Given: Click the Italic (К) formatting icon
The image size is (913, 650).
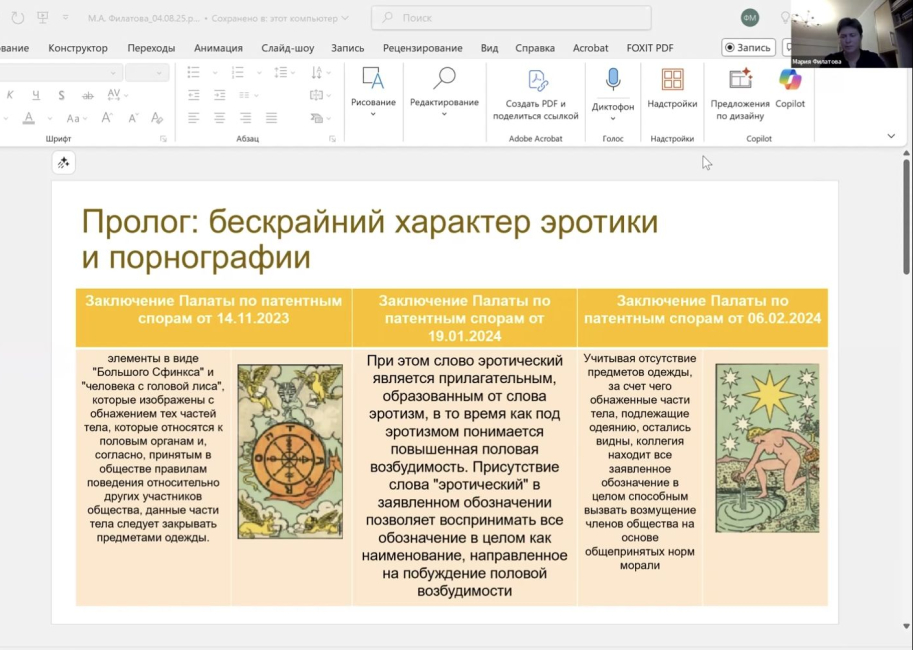Looking at the screenshot, I should tap(10, 95).
